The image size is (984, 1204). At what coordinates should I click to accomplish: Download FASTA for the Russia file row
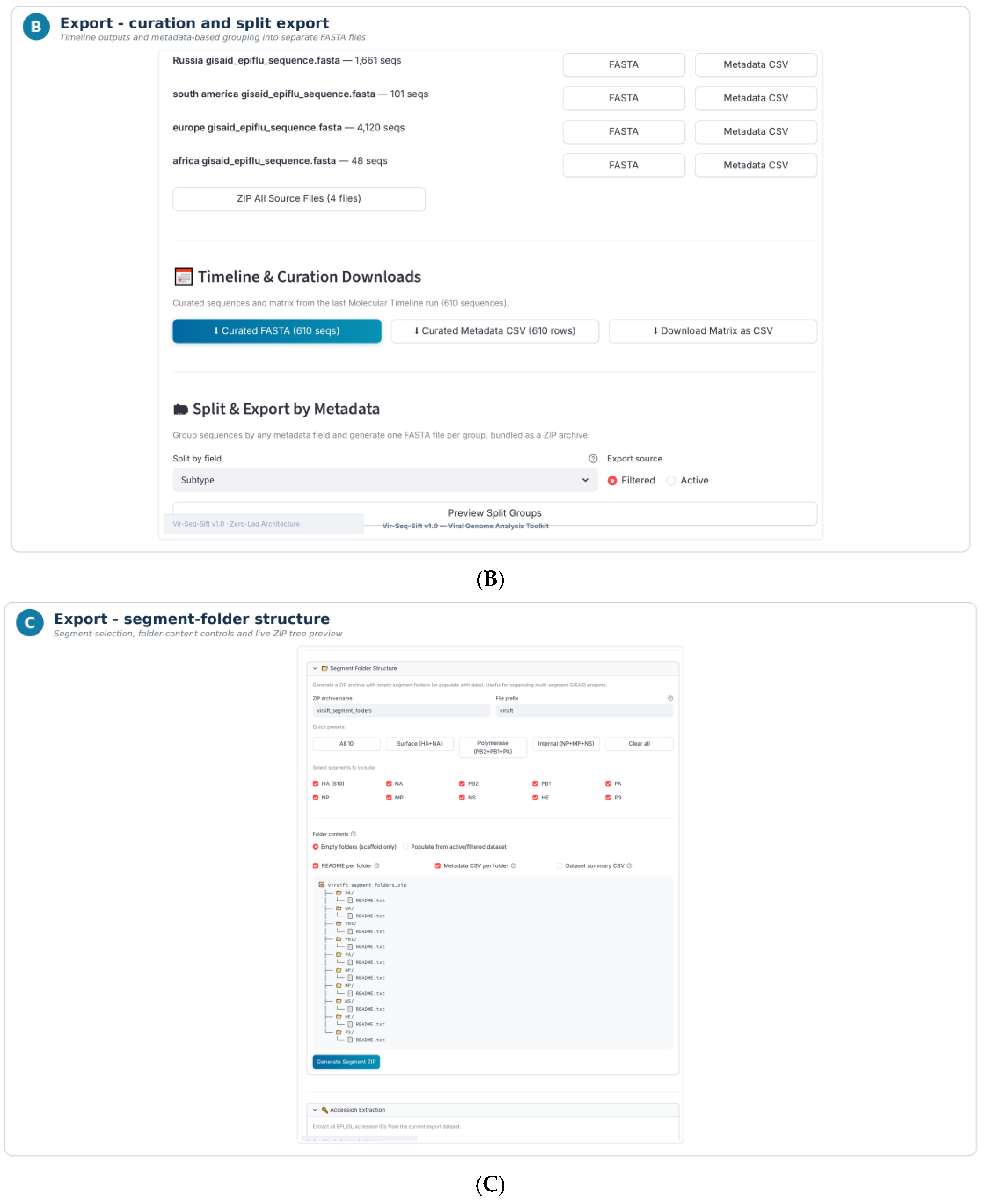pyautogui.click(x=623, y=65)
